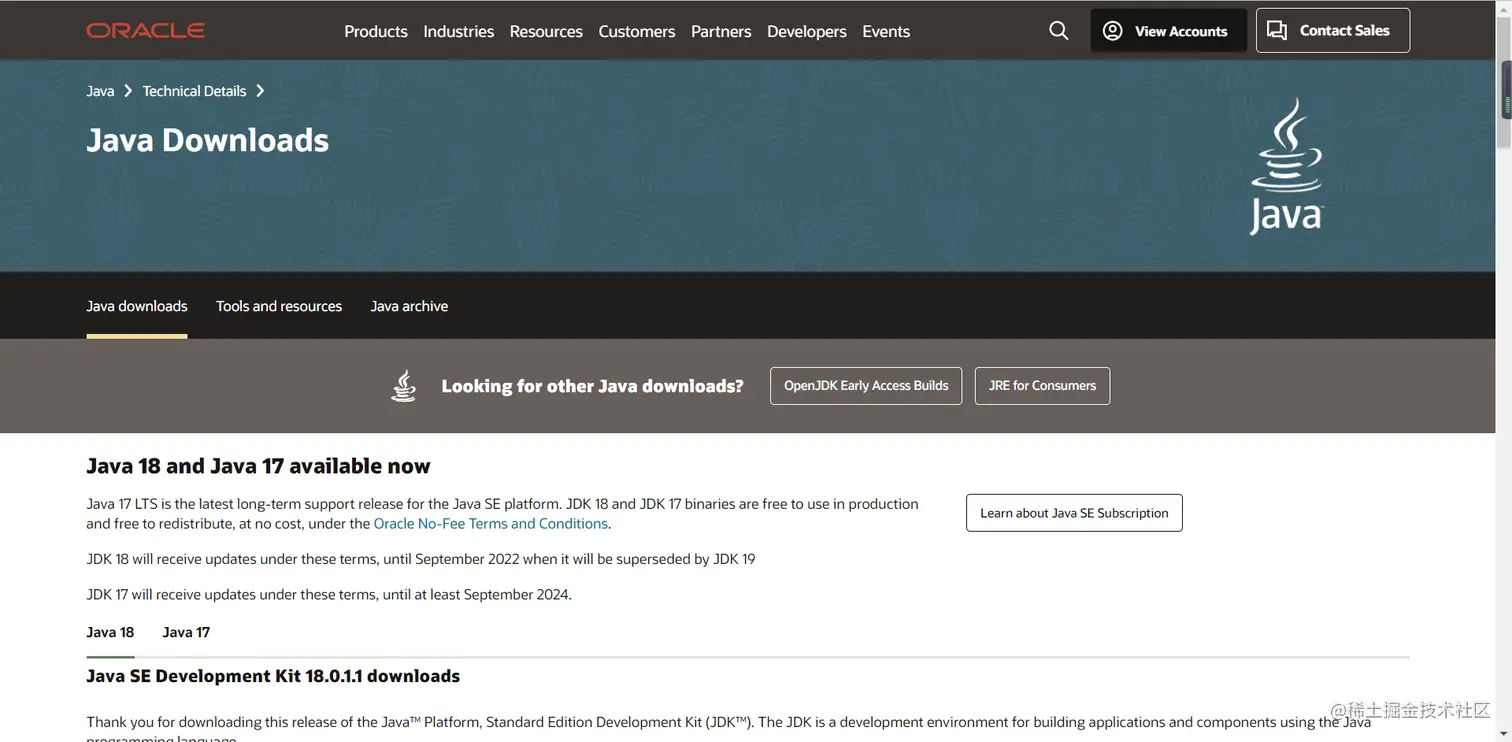This screenshot has width=1512, height=742.
Task: Switch to the Java 17 tab
Action: tap(186, 632)
